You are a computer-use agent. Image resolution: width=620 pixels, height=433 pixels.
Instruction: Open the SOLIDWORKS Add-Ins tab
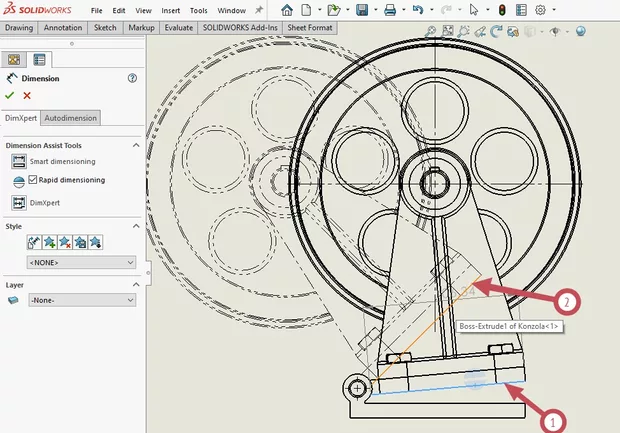point(242,28)
